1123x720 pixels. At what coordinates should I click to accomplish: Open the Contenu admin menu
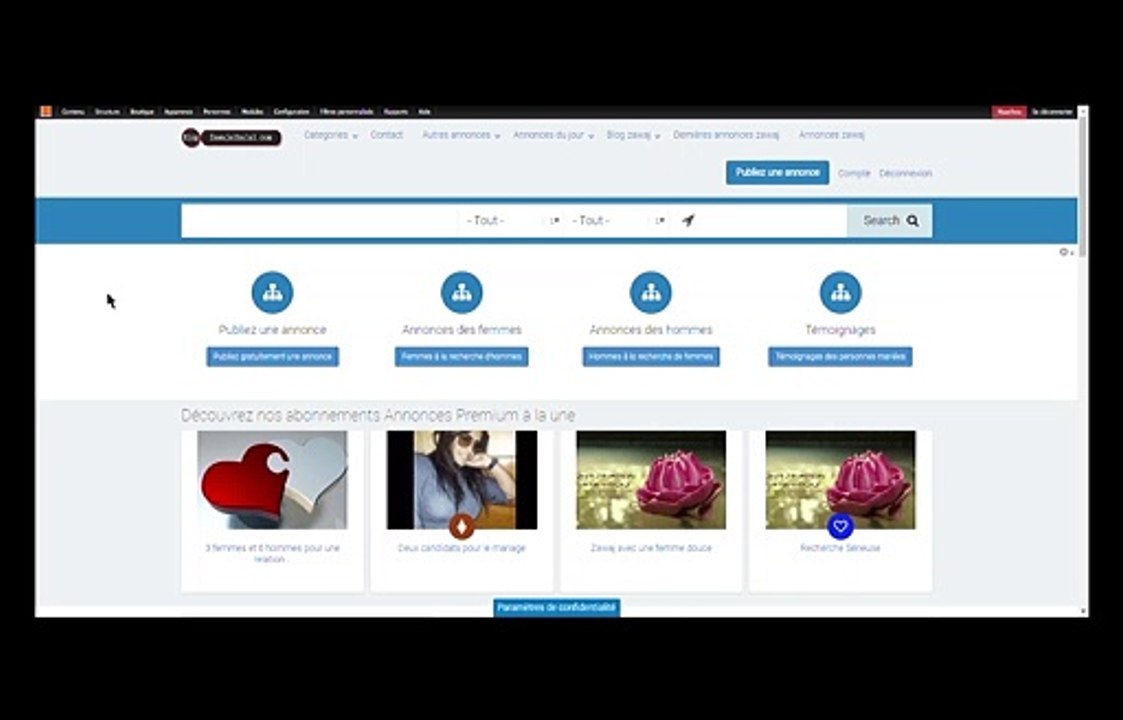click(72, 112)
